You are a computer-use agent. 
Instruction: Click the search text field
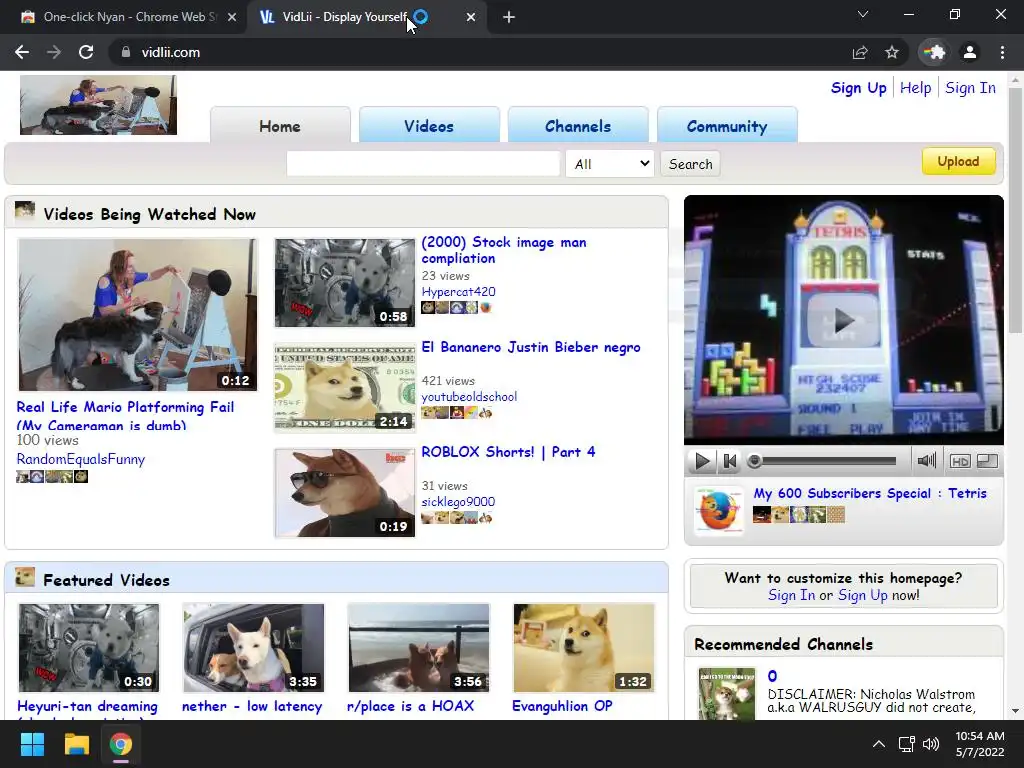pyautogui.click(x=423, y=164)
